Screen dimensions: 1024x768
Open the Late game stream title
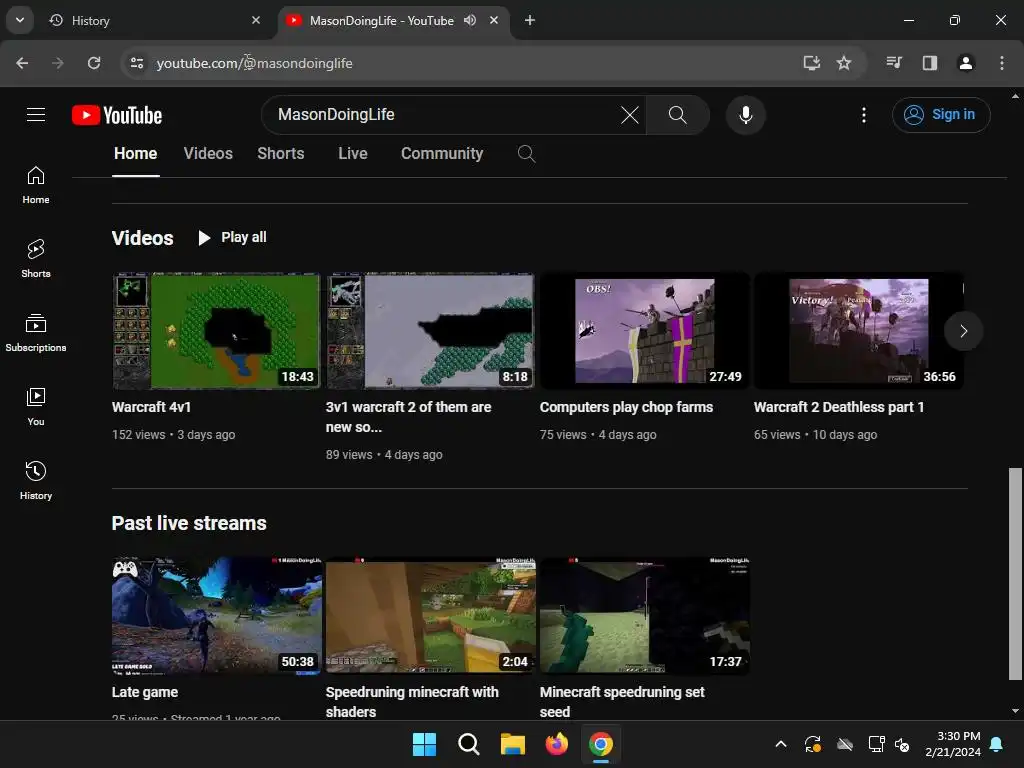click(x=144, y=692)
